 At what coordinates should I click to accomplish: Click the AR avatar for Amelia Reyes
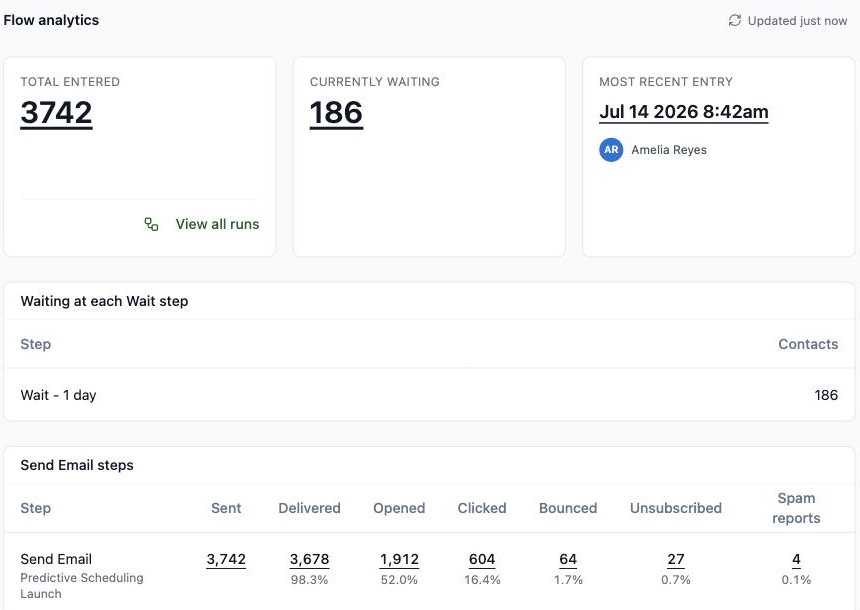[611, 150]
